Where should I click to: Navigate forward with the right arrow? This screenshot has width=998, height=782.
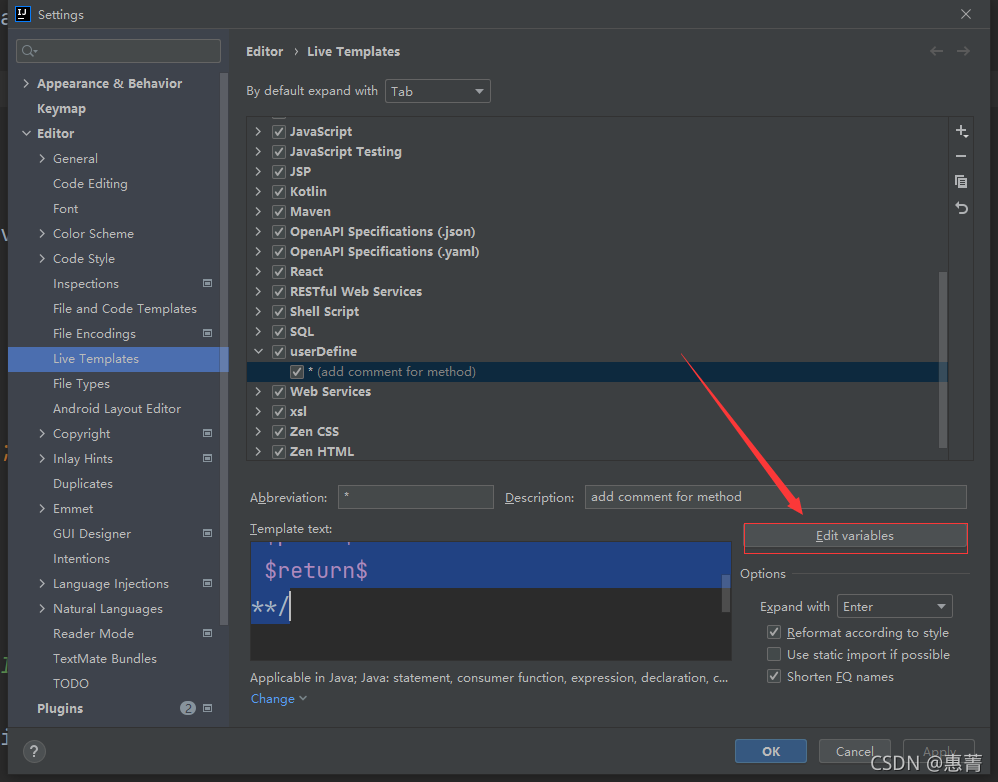[963, 51]
